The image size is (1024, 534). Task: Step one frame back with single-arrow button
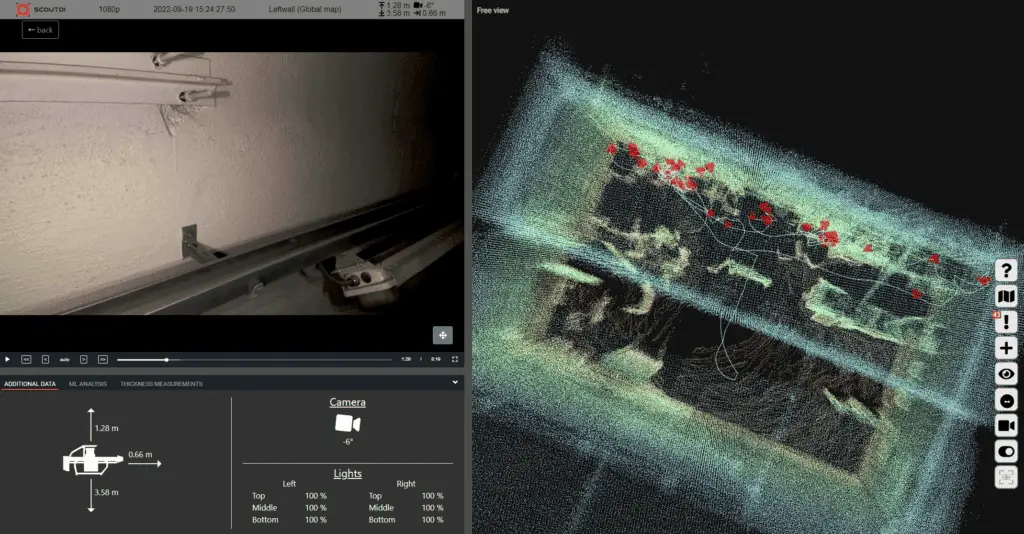tap(46, 359)
